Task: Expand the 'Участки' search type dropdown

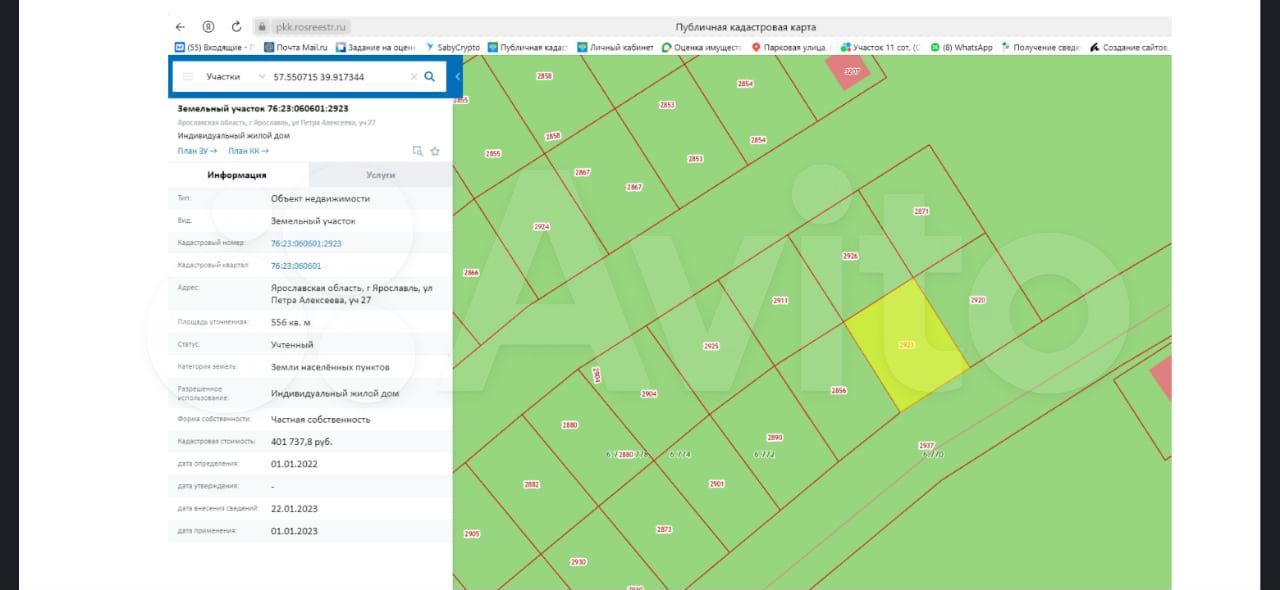Action: pyautogui.click(x=262, y=76)
